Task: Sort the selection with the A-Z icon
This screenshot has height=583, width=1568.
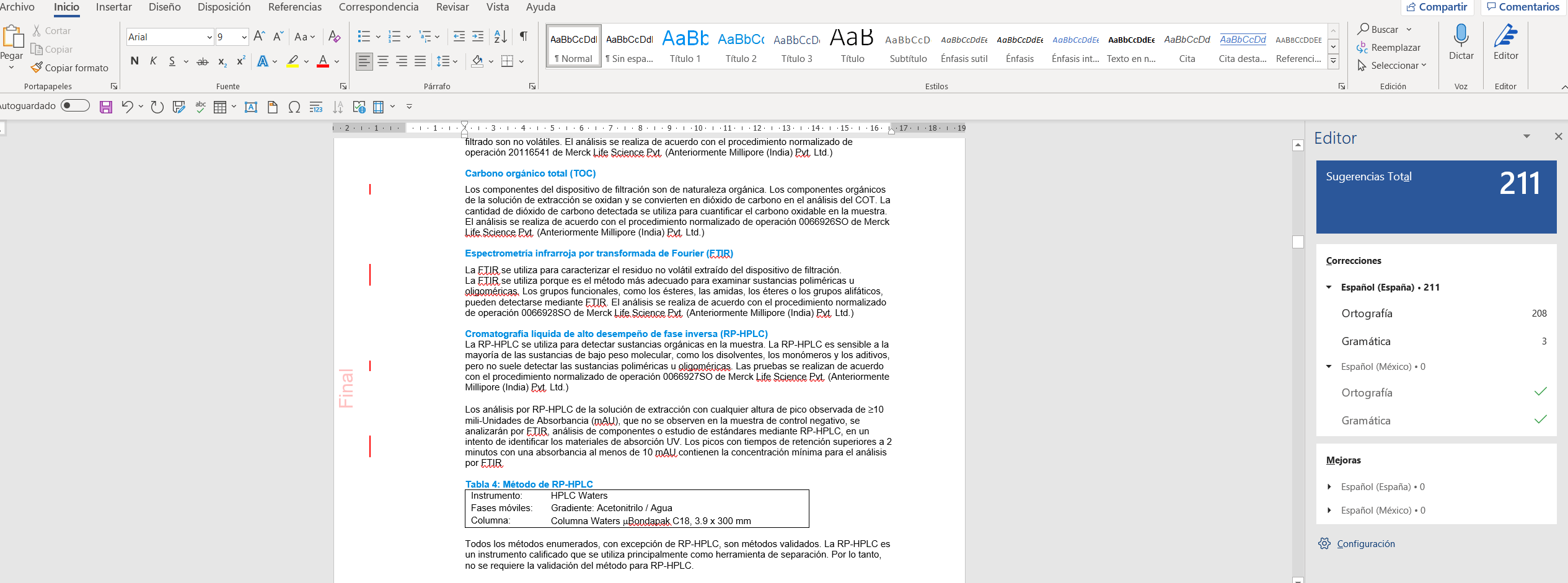Action: pyautogui.click(x=500, y=37)
